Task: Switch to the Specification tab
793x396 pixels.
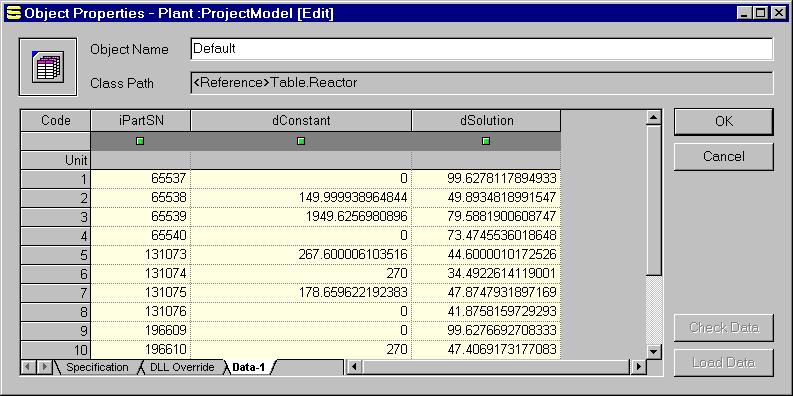Action: point(97,367)
